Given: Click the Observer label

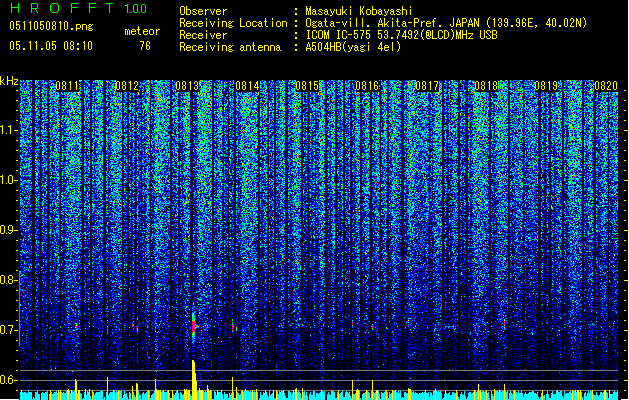Looking at the screenshot, I should pos(203,11).
